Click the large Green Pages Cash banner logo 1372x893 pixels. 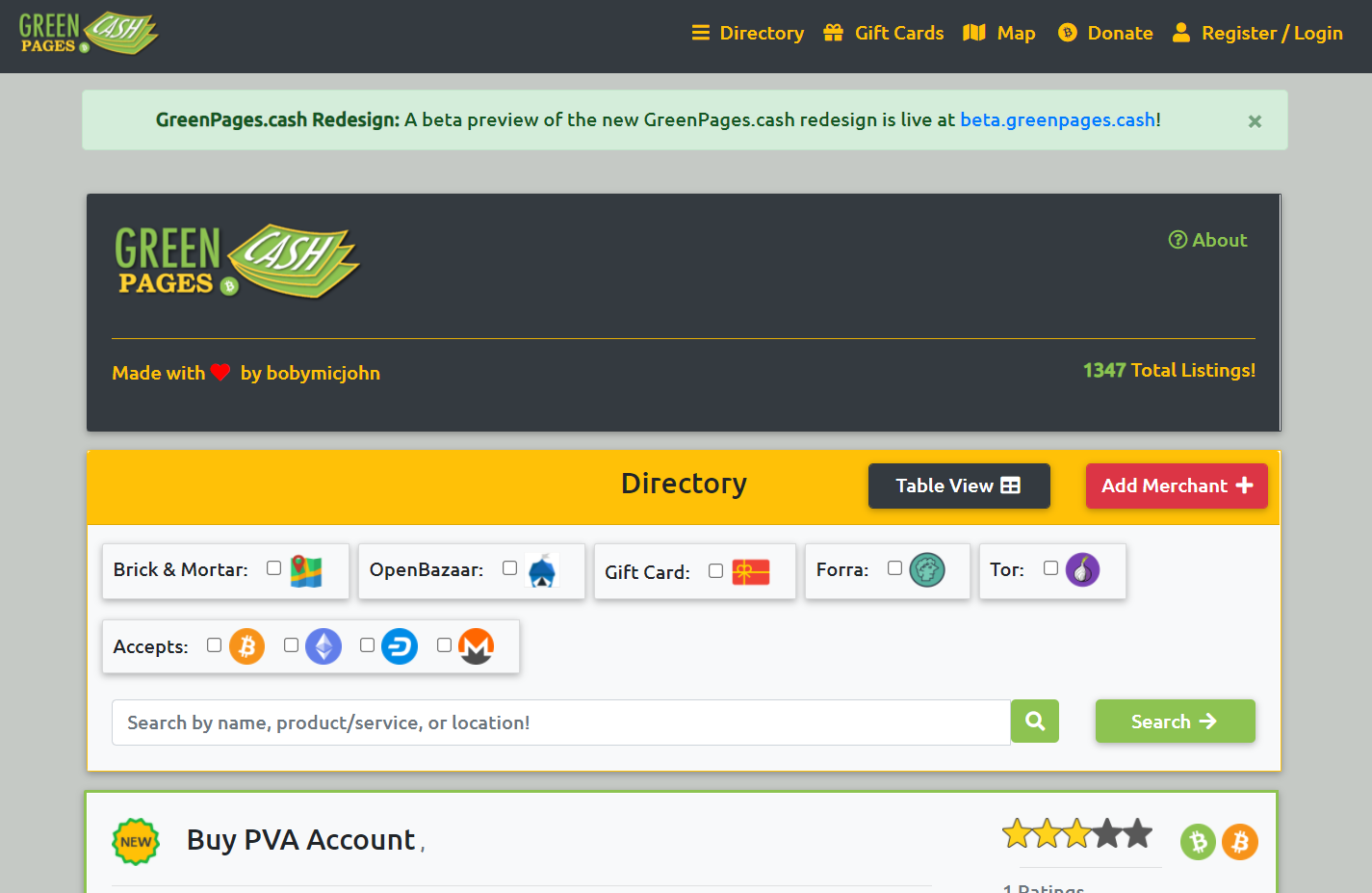coord(237,261)
